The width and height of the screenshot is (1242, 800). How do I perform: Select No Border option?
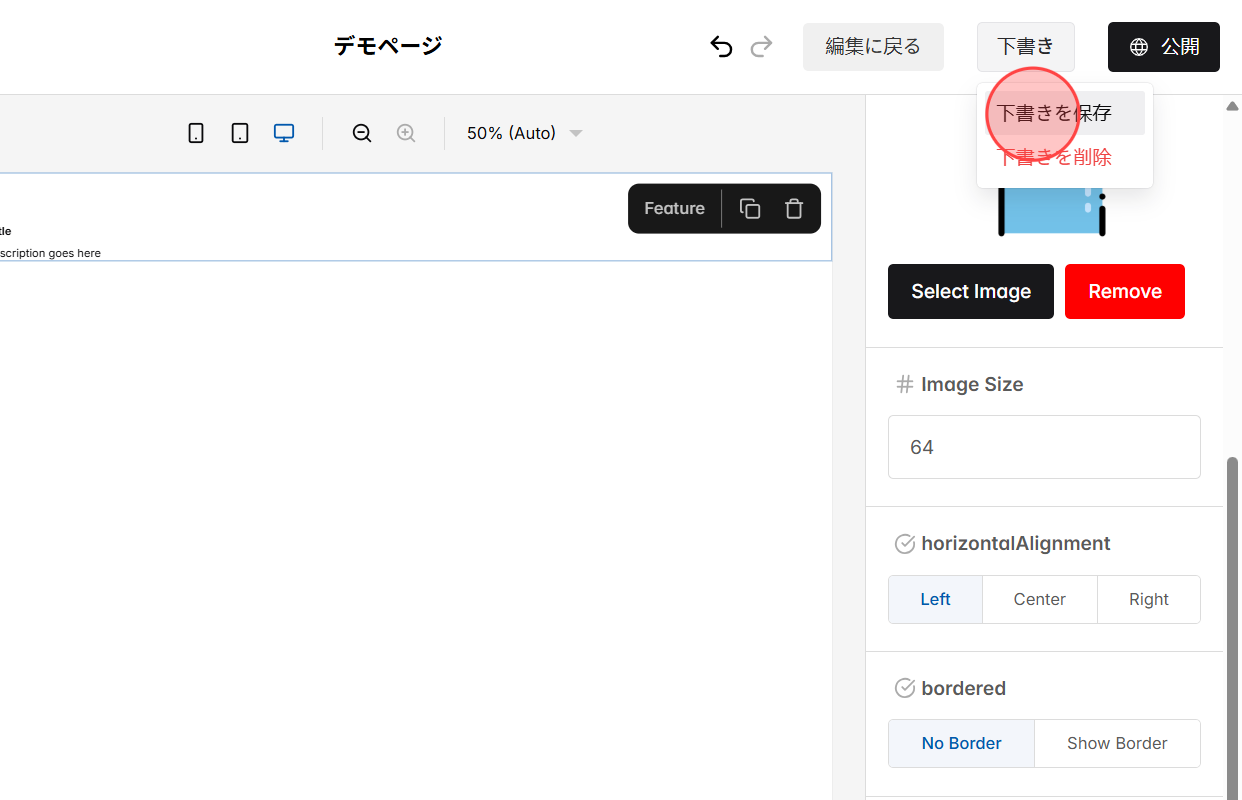pos(960,743)
